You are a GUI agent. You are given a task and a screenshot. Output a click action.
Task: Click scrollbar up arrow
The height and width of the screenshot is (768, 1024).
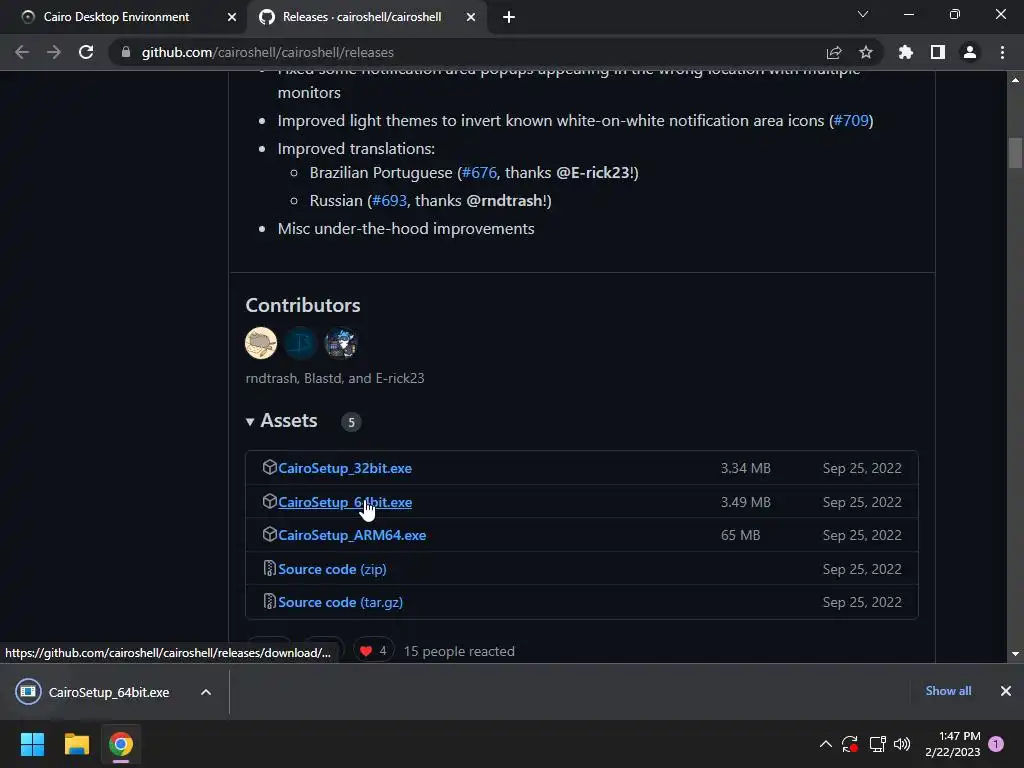point(1015,80)
